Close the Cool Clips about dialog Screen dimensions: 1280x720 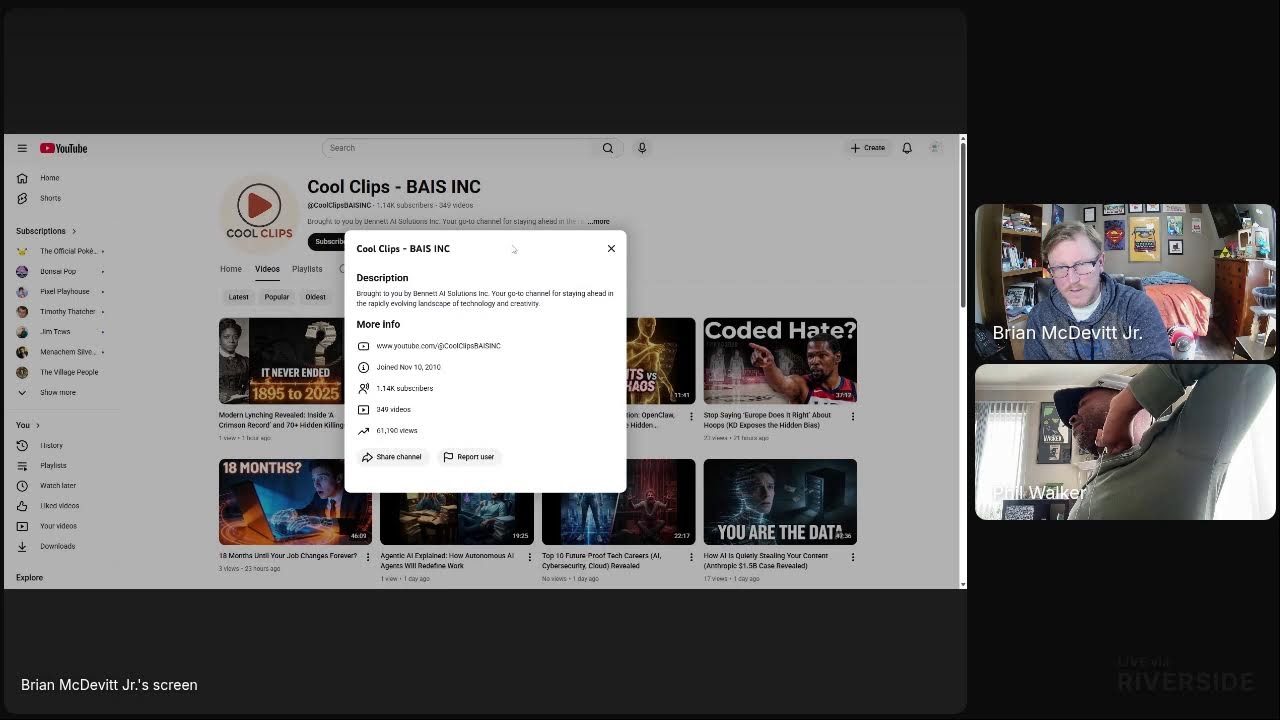coord(611,249)
